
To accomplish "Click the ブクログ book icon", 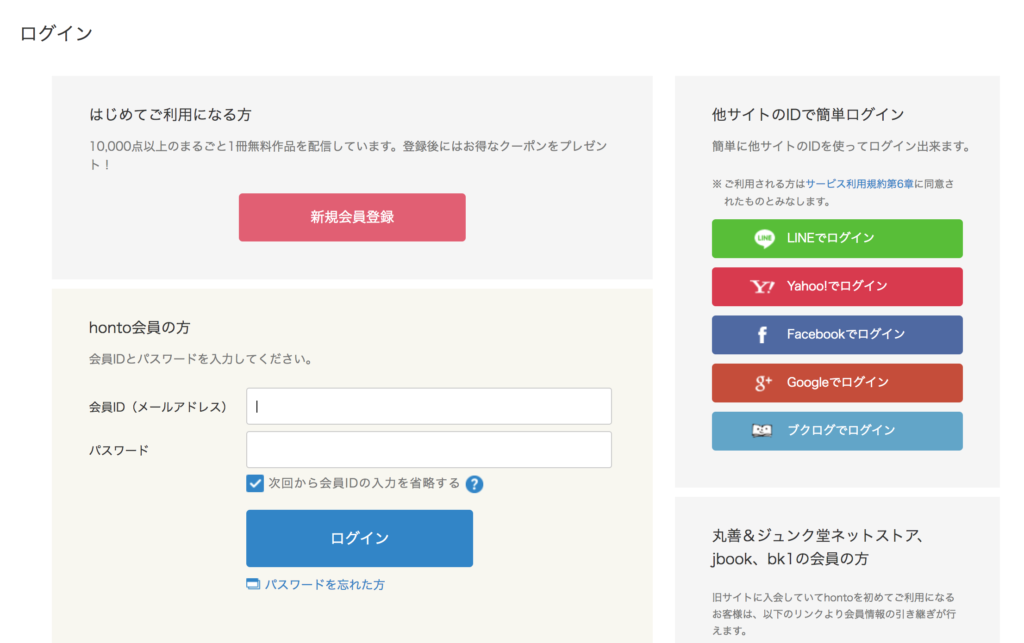I will coord(762,431).
